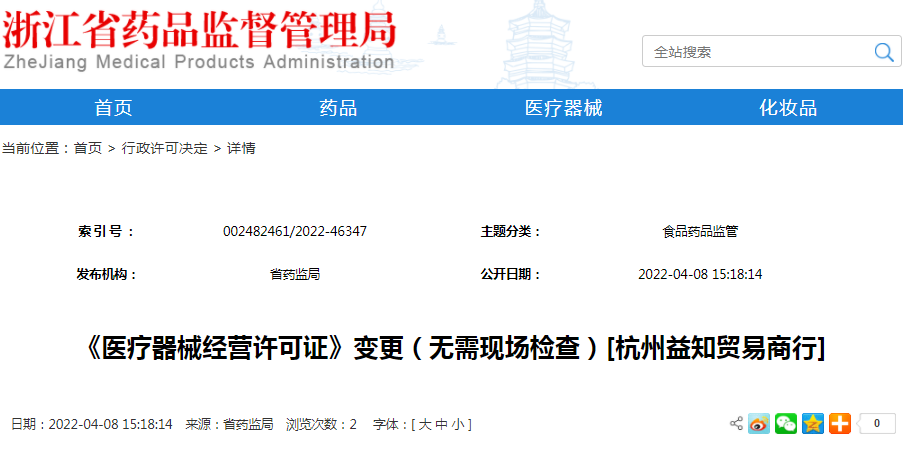The height and width of the screenshot is (468, 903).
Task: Go to 首页 in breadcrumb
Action: pos(88,148)
